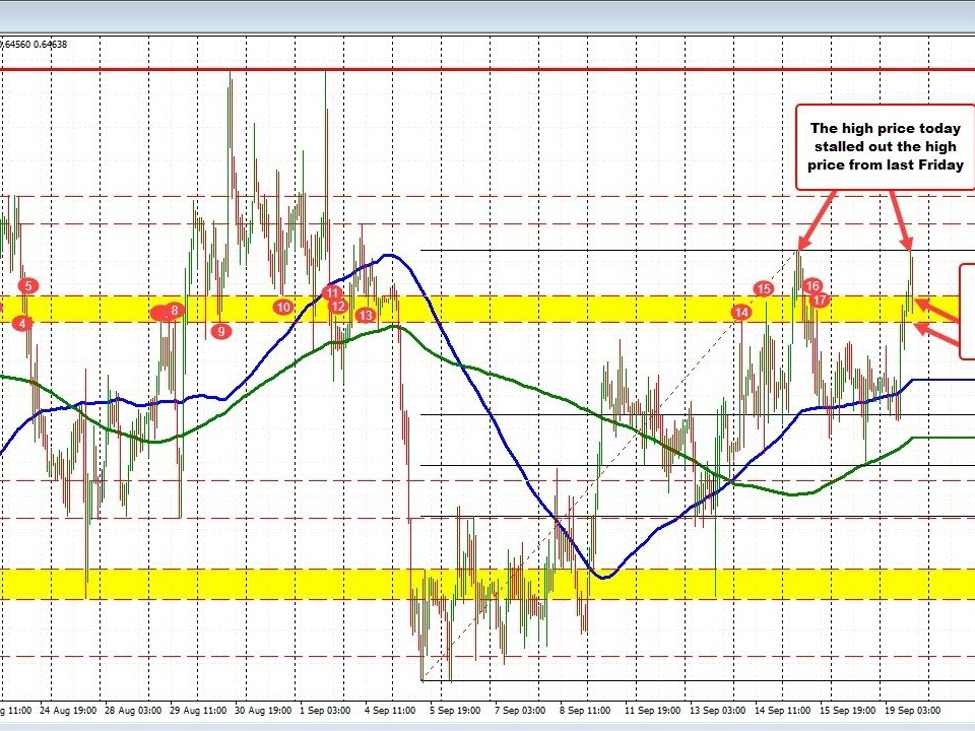Screen dimensions: 975x731
Task: Click the 'high price today' annotation box
Action: [884, 146]
